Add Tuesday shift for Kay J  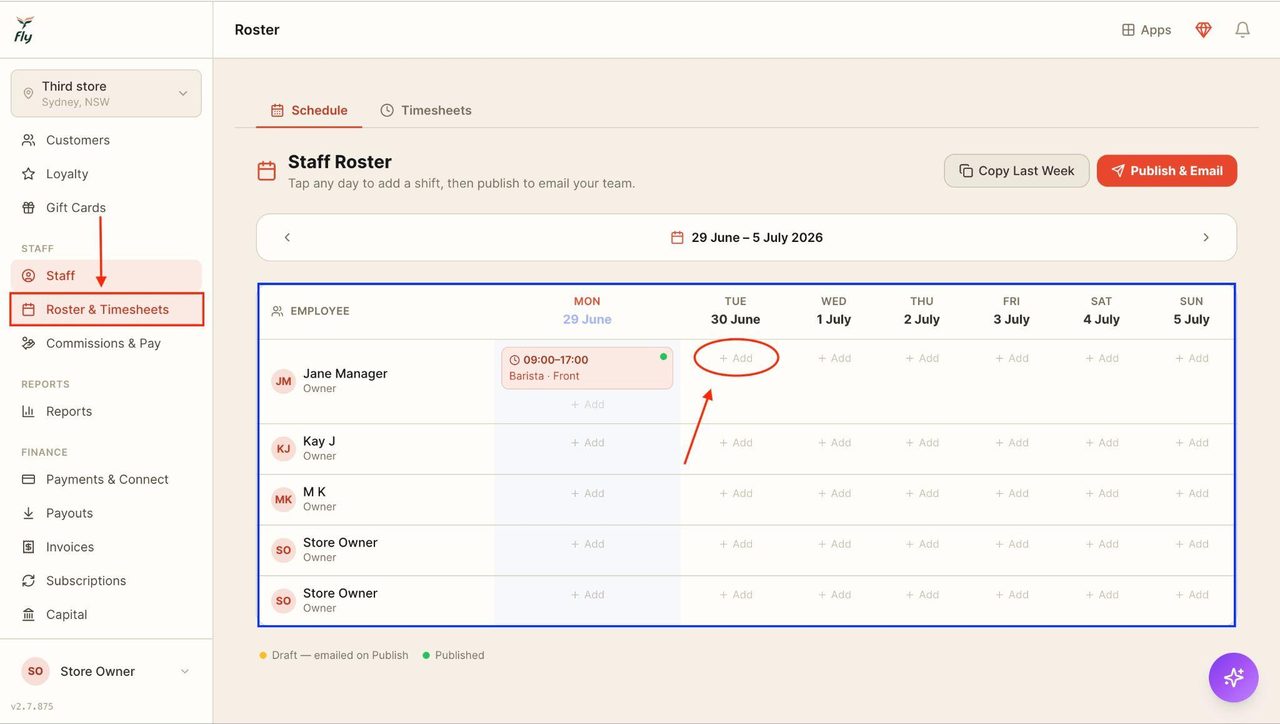pos(736,443)
